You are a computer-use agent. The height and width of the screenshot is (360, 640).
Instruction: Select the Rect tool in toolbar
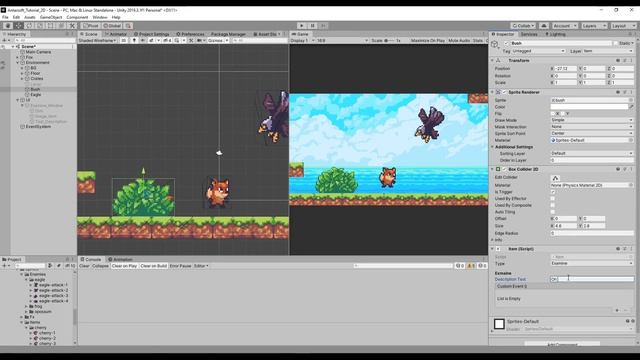51,26
